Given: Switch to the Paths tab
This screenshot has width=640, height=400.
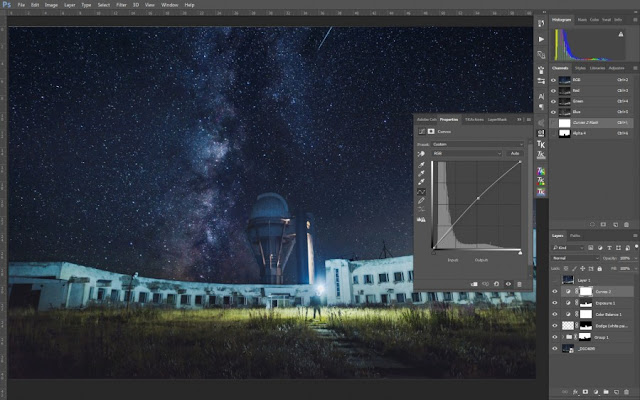Looking at the screenshot, I should 575,236.
